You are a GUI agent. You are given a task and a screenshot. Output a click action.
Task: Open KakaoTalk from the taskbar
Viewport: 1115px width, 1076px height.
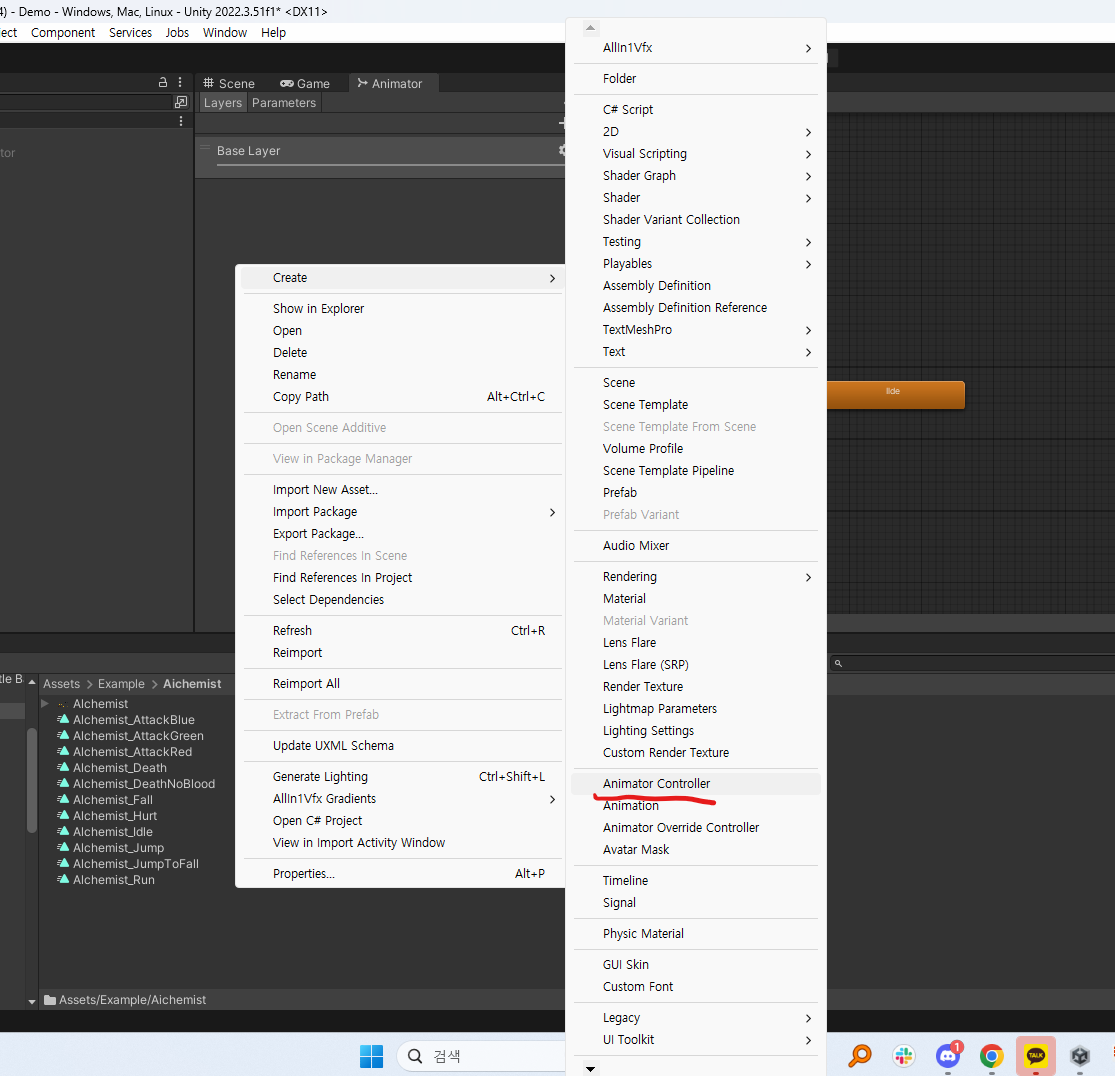pos(1035,1055)
